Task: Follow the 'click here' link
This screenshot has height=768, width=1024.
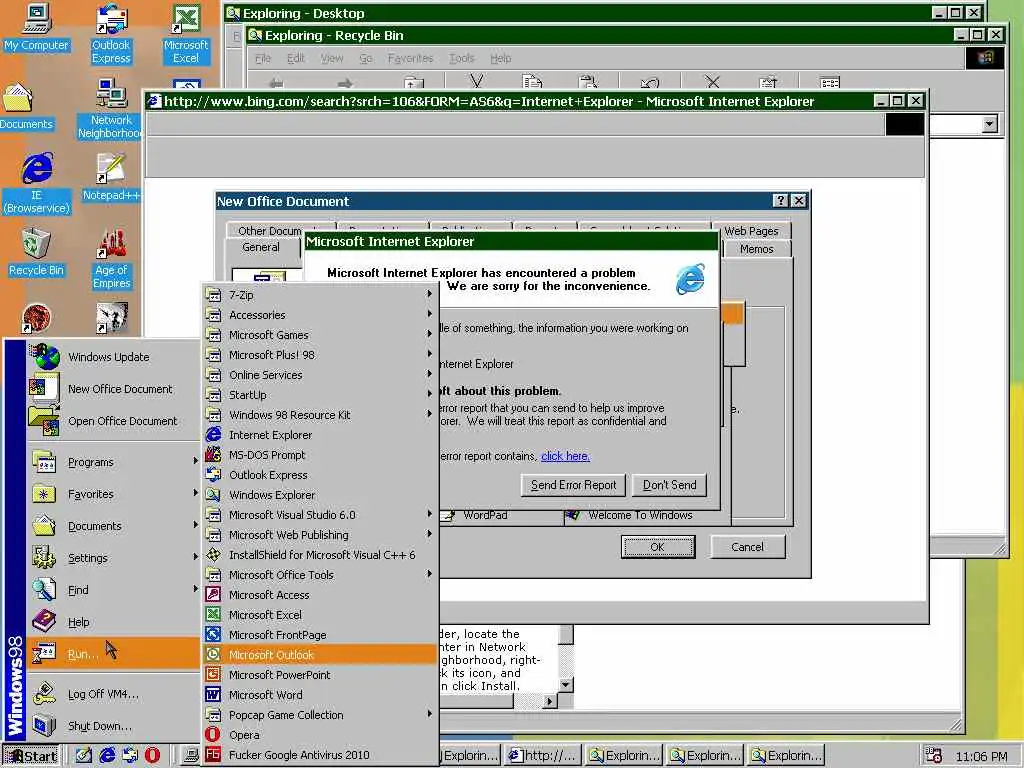Action: click(x=566, y=456)
